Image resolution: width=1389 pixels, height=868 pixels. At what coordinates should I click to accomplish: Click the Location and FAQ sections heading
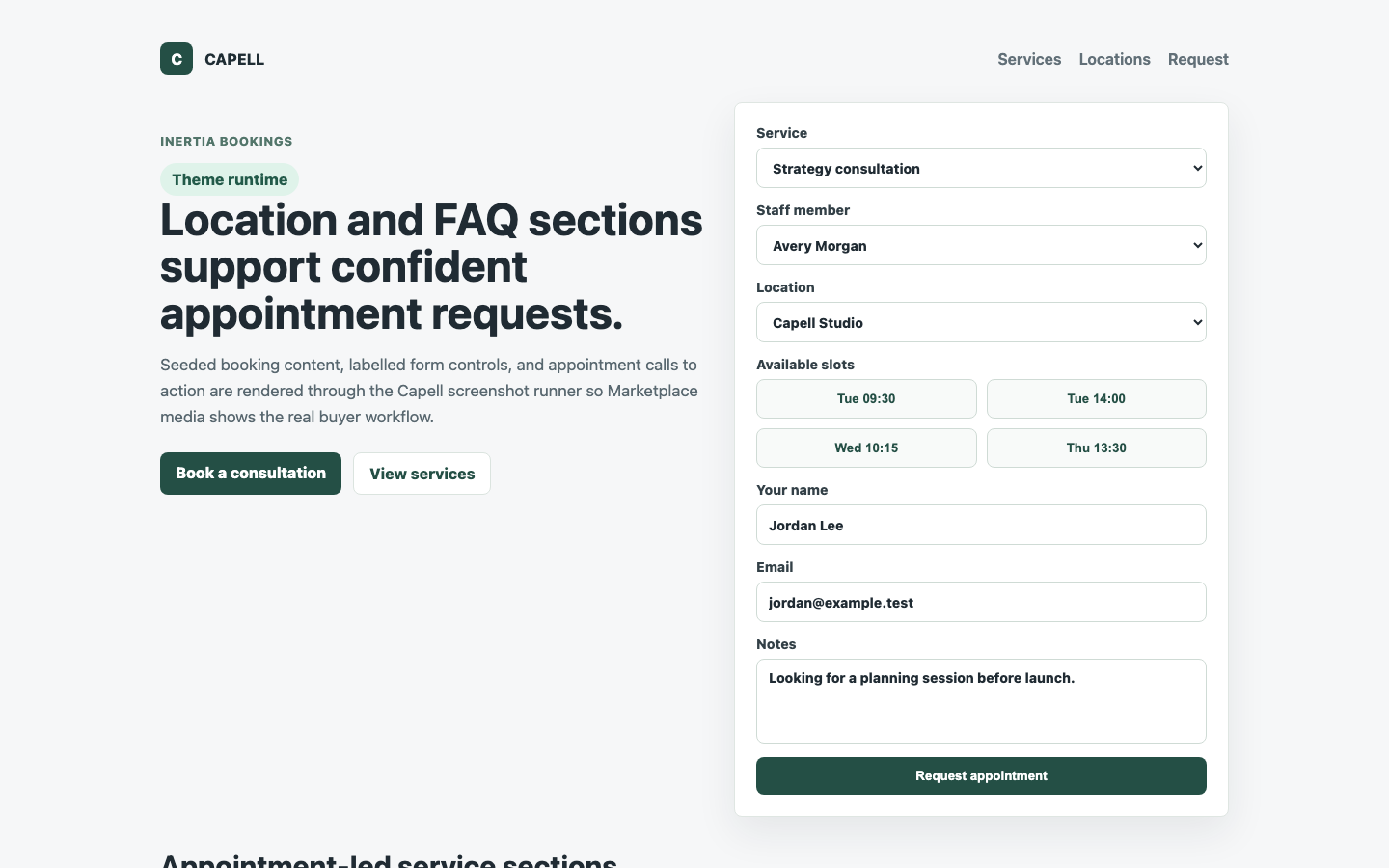[431, 267]
